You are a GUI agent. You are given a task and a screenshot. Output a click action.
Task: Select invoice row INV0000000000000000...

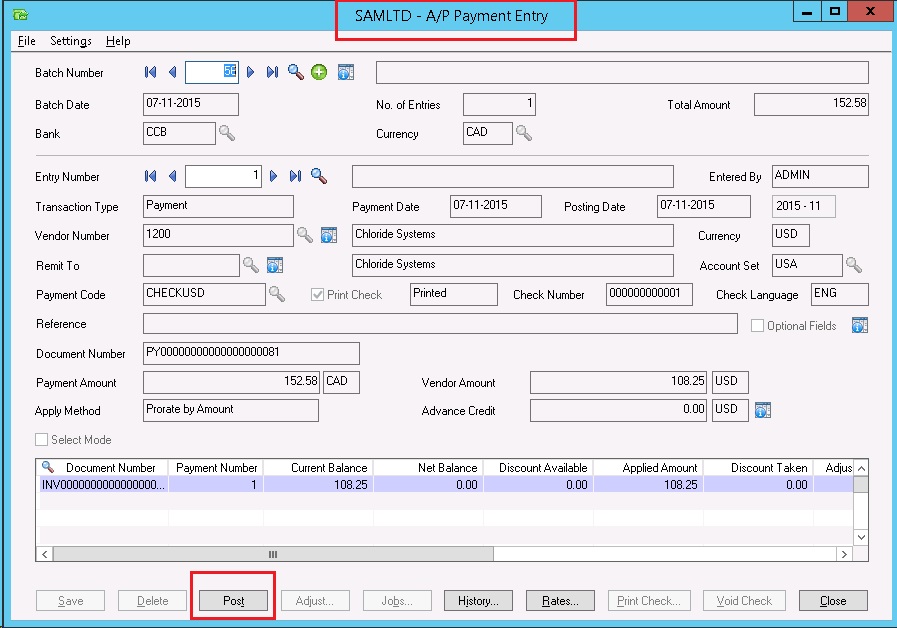[444, 484]
